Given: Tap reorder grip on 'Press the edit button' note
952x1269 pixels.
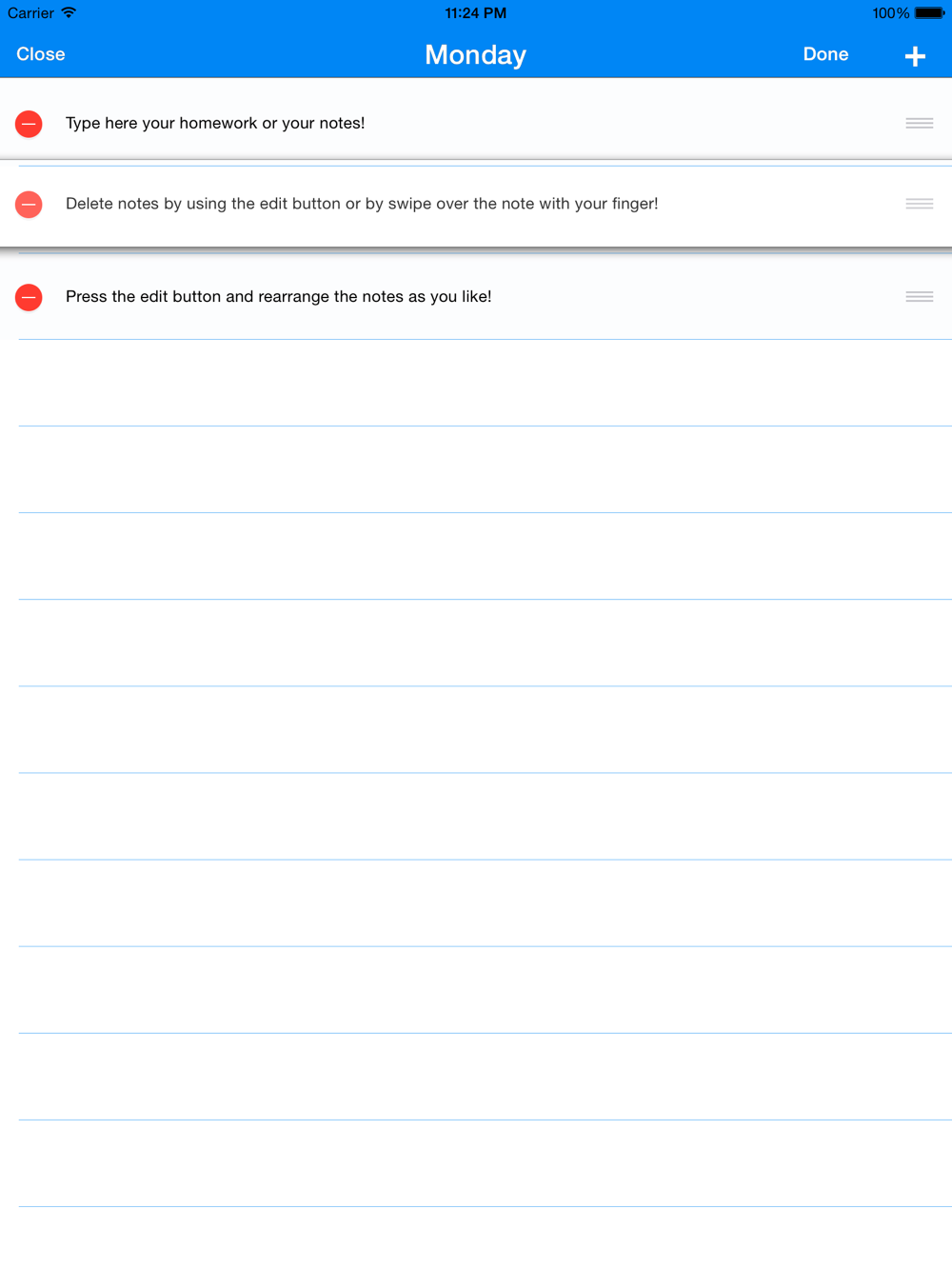Looking at the screenshot, I should pyautogui.click(x=920, y=297).
